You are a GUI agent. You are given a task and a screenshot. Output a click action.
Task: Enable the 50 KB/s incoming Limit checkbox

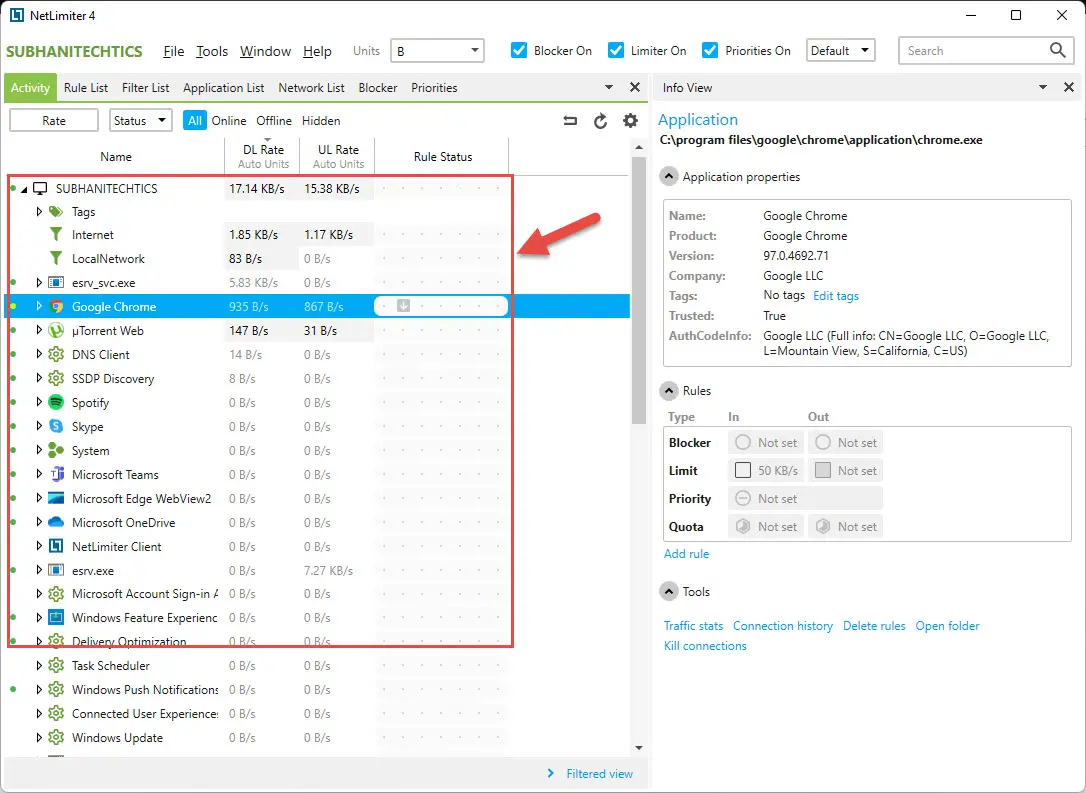click(742, 470)
